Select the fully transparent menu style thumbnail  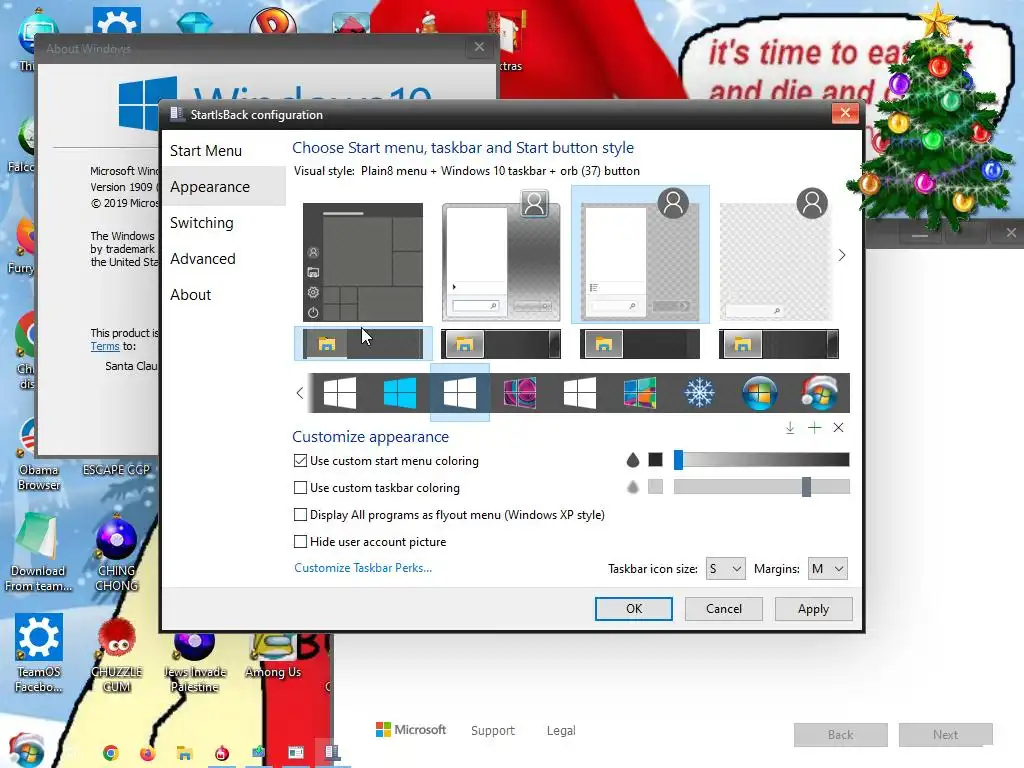778,255
